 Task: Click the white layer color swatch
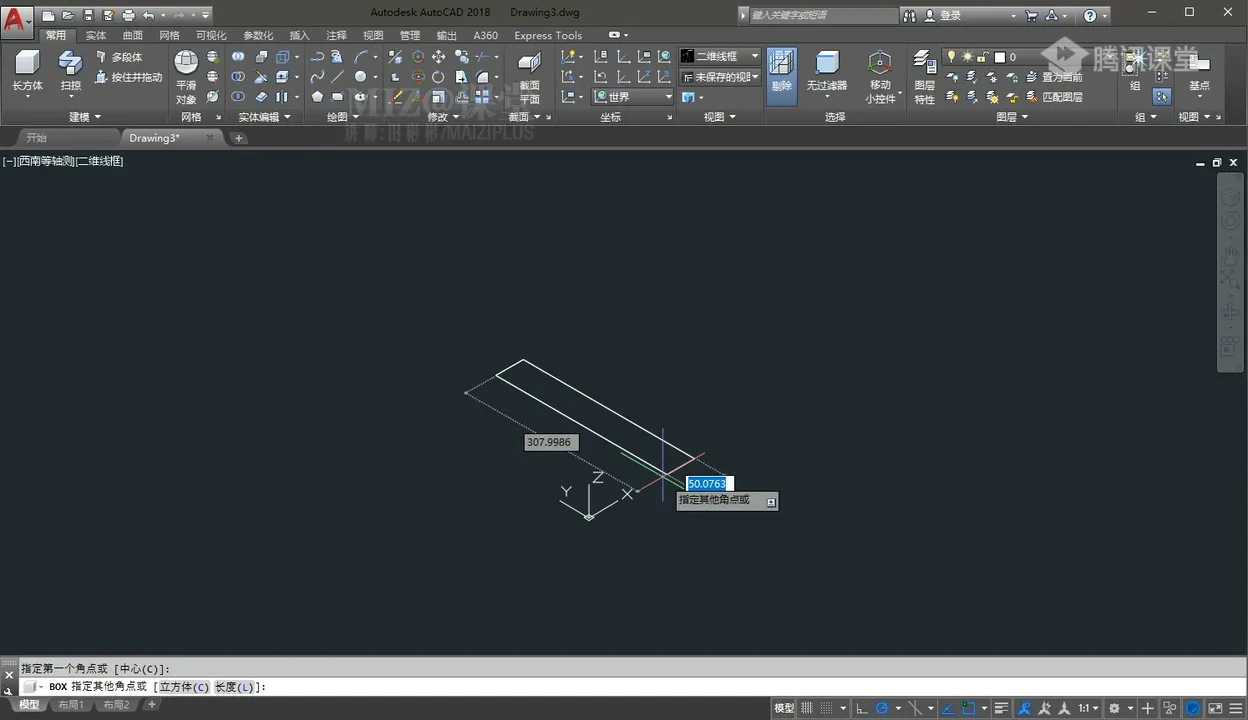[999, 57]
